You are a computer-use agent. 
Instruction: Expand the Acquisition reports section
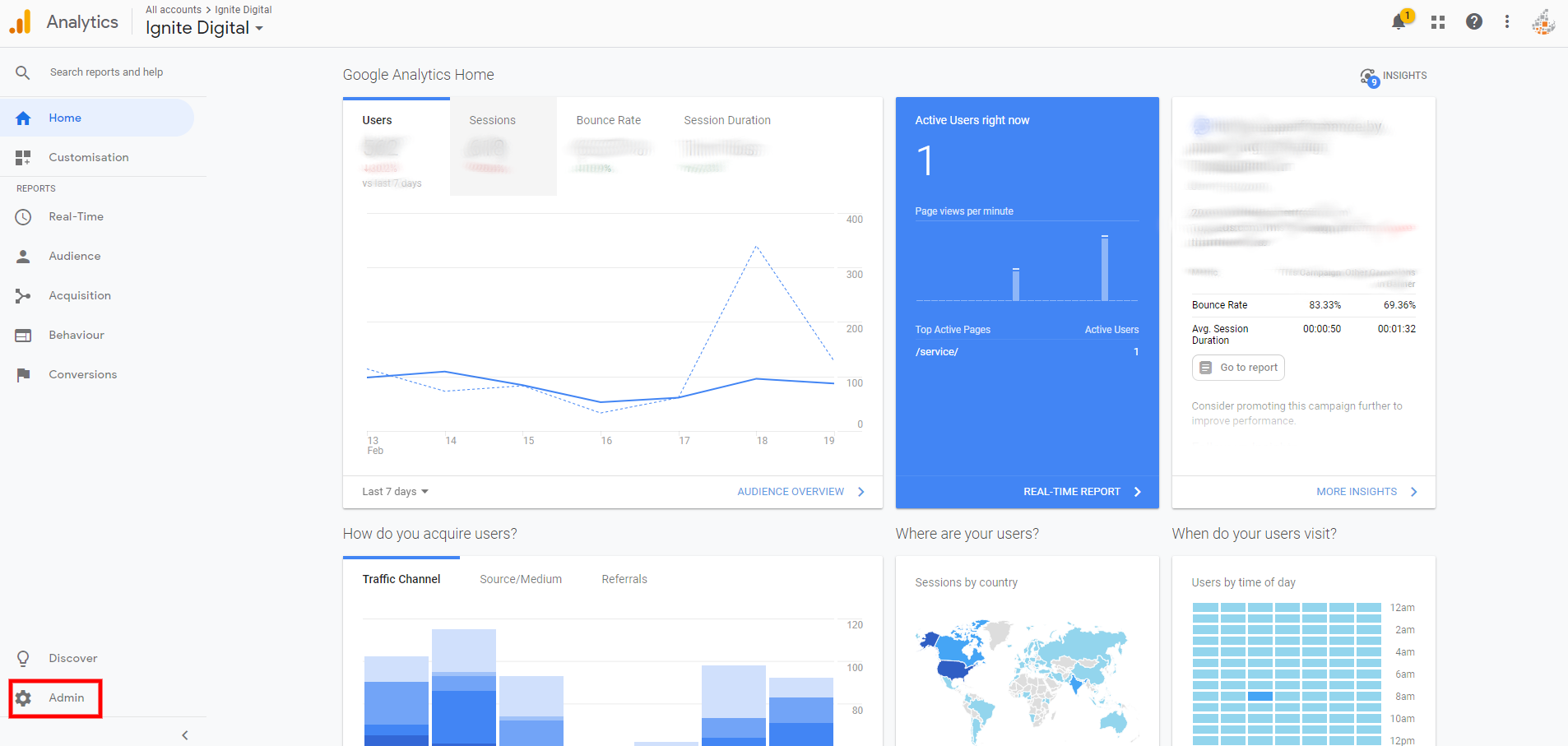80,296
